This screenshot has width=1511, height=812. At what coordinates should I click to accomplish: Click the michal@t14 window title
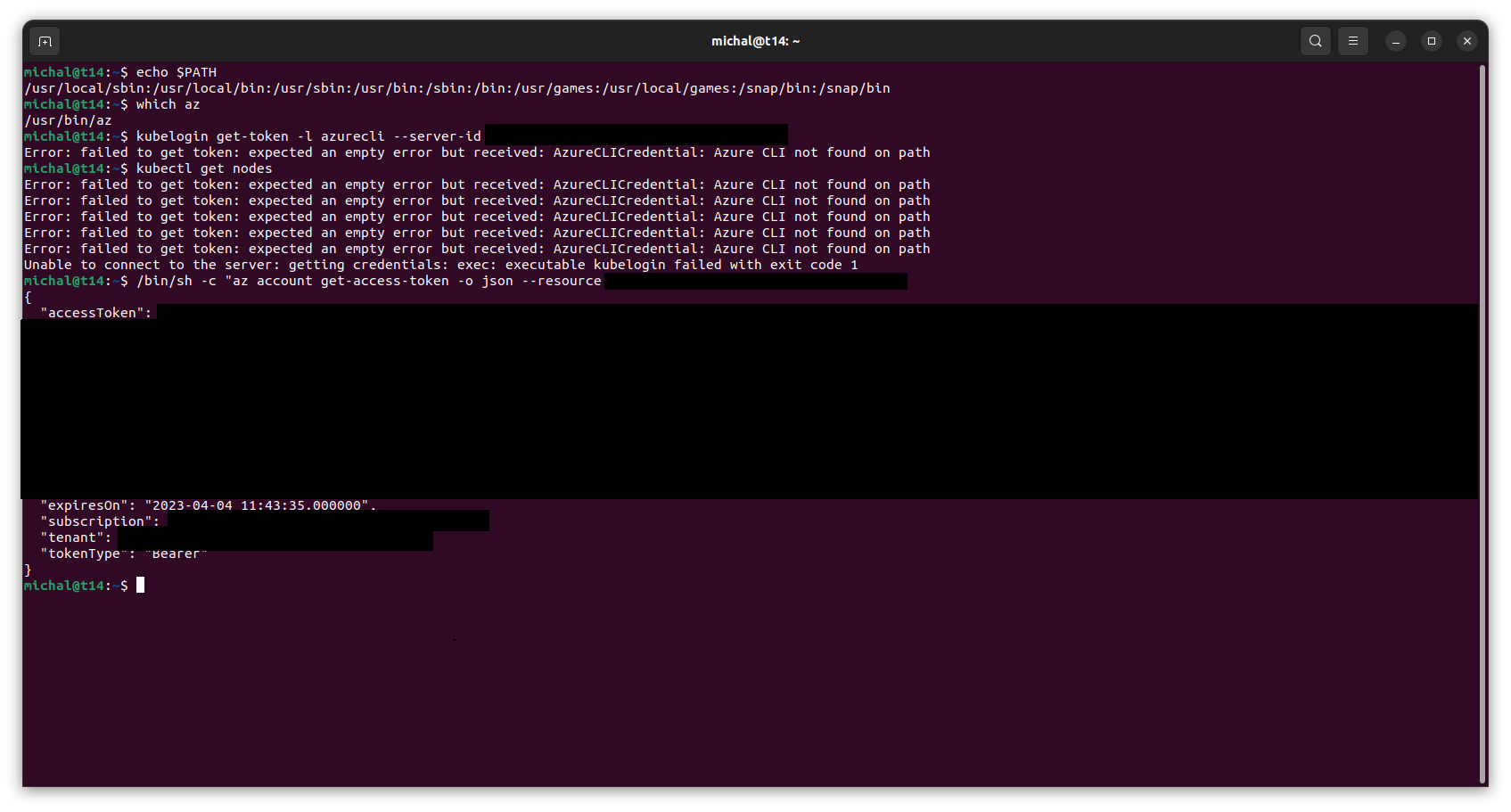coord(755,40)
